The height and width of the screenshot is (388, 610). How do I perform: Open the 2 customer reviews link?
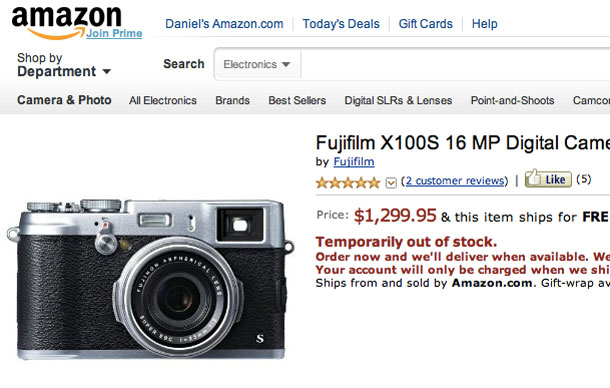[x=454, y=181]
